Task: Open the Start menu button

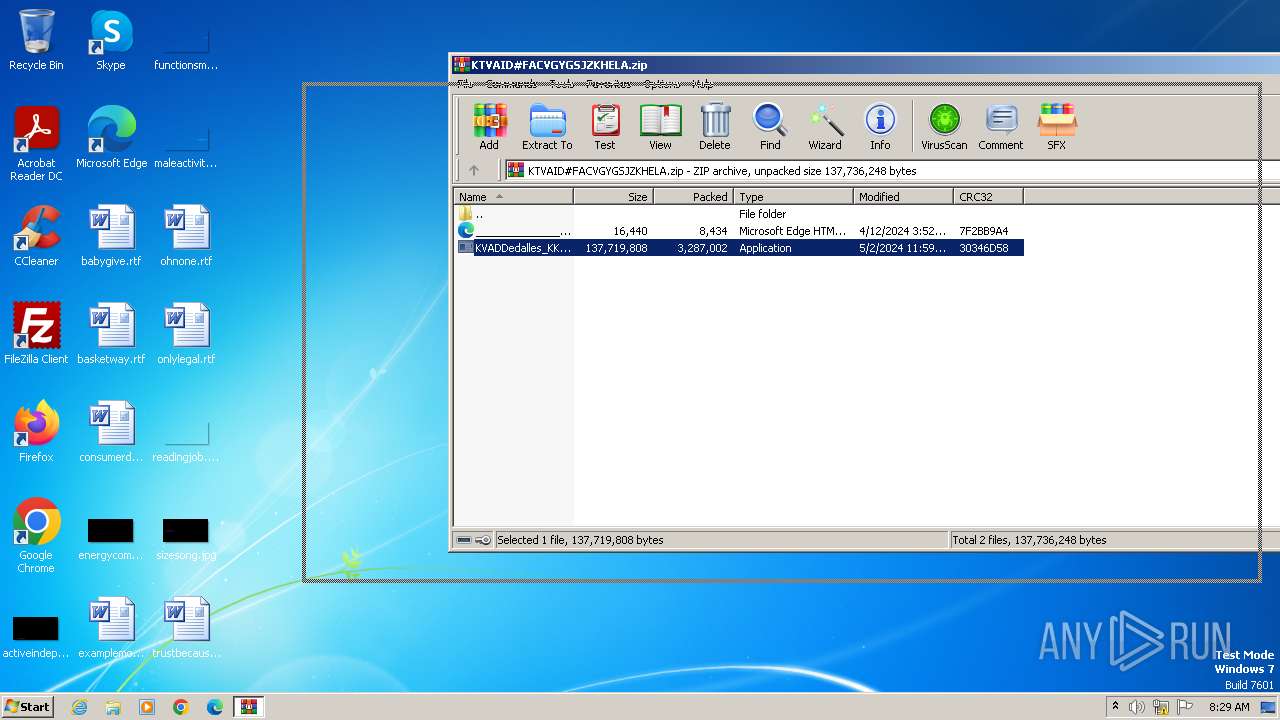Action: click(28, 707)
